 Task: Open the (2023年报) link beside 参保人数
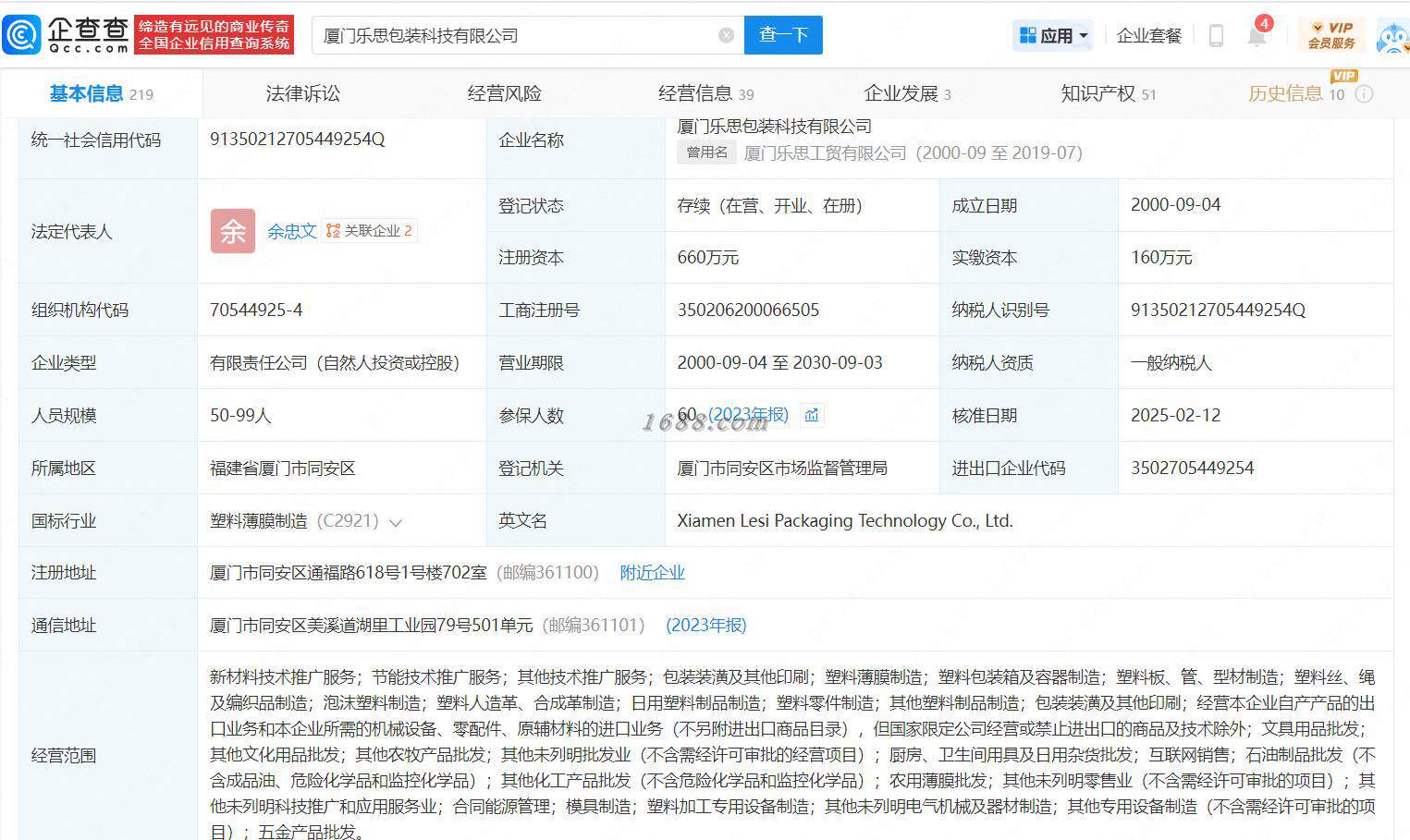click(748, 415)
